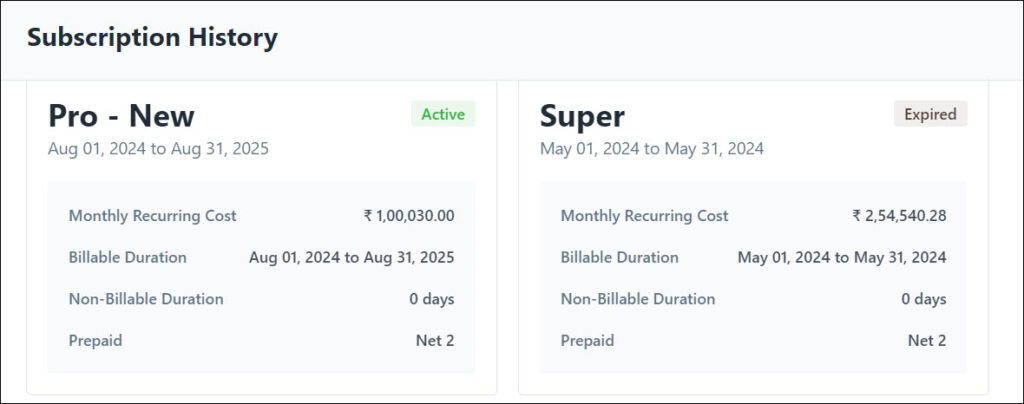This screenshot has height=404, width=1024.
Task: Select Pro - New date range subtitle
Action: click(x=158, y=149)
